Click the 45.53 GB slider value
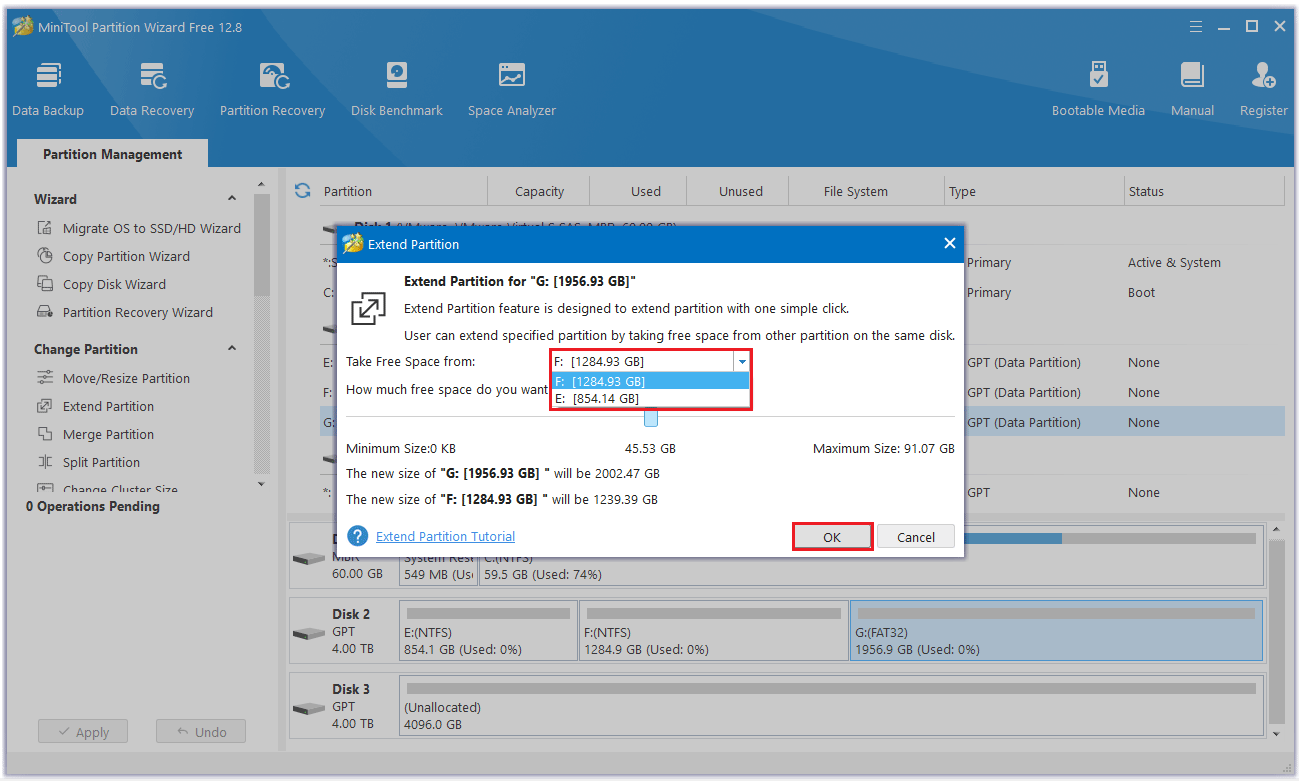 tap(650, 449)
